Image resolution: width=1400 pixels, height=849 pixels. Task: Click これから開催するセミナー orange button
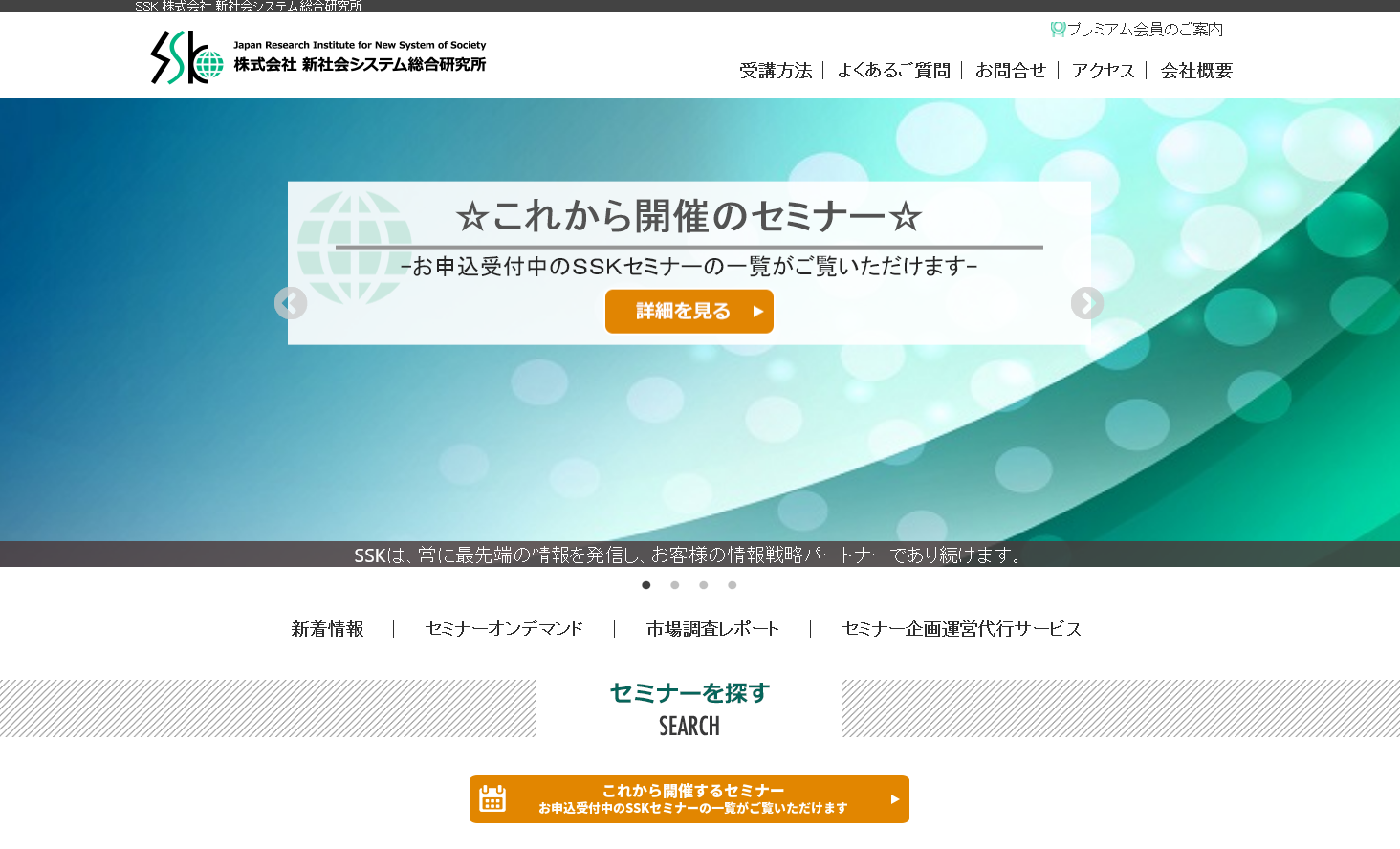(689, 799)
